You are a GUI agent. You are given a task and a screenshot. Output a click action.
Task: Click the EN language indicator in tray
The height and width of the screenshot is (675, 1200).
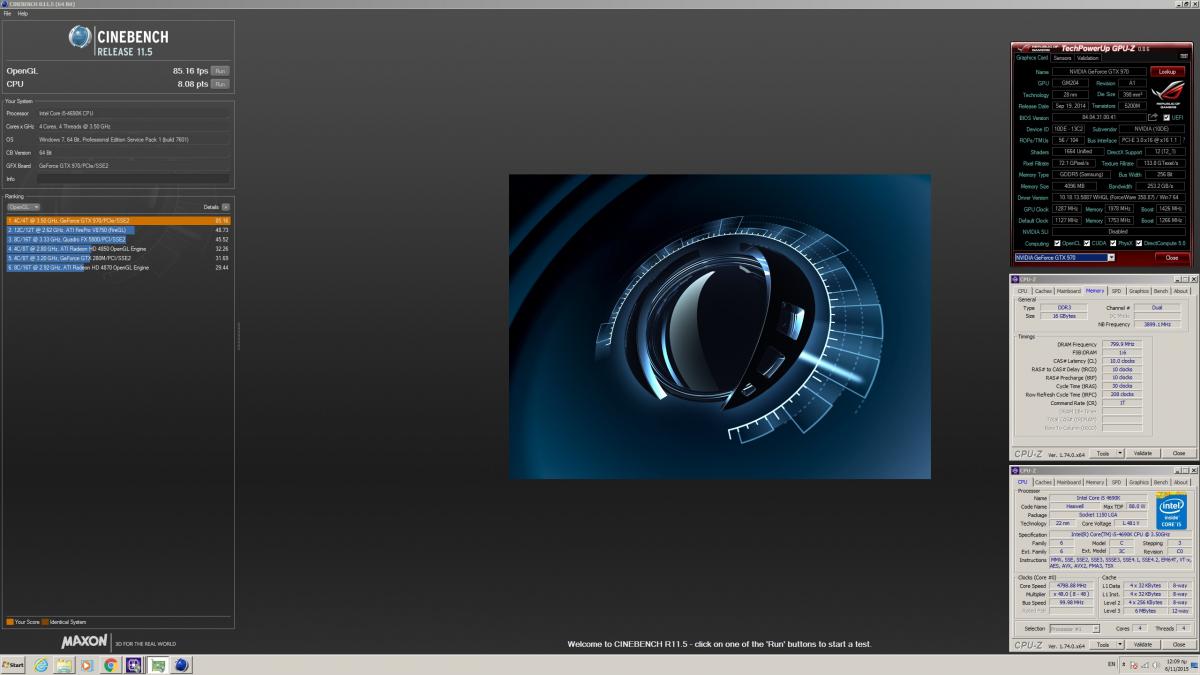[x=1113, y=664]
